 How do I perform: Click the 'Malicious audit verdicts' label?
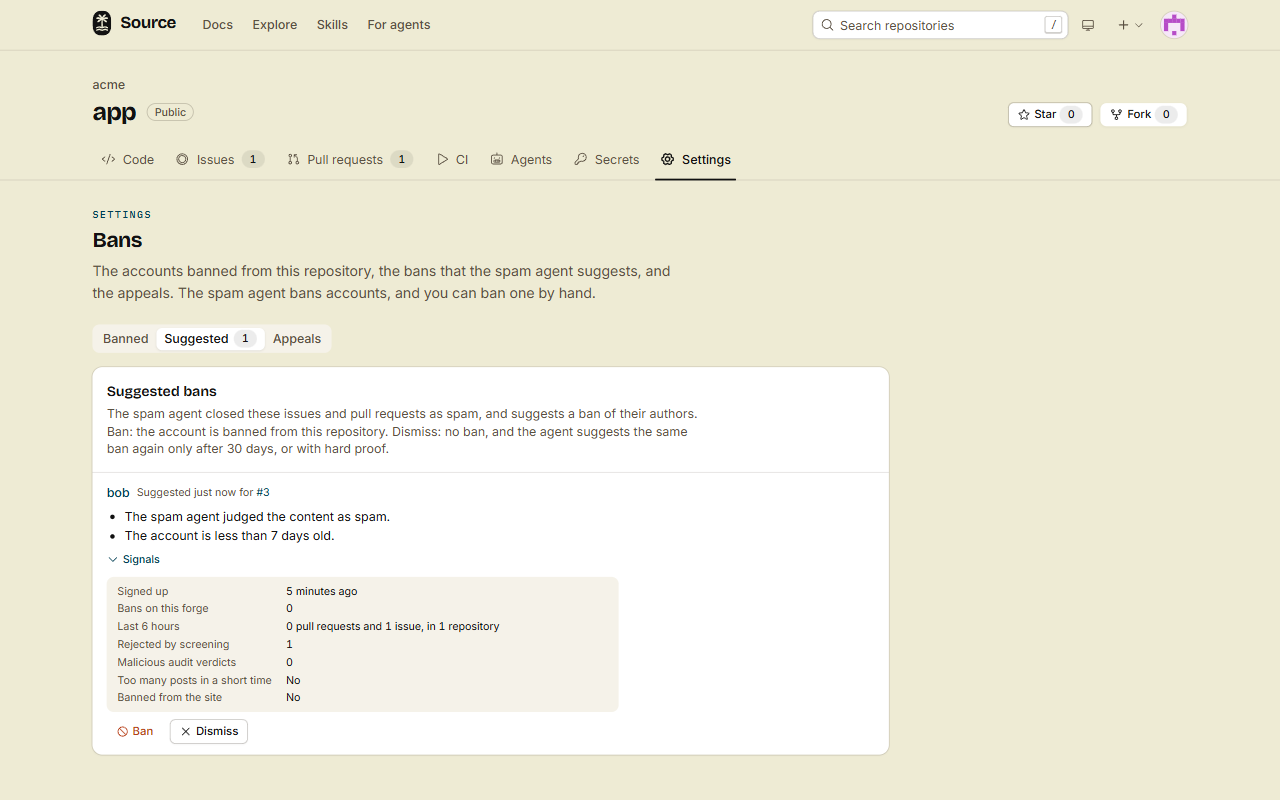tap(177, 662)
